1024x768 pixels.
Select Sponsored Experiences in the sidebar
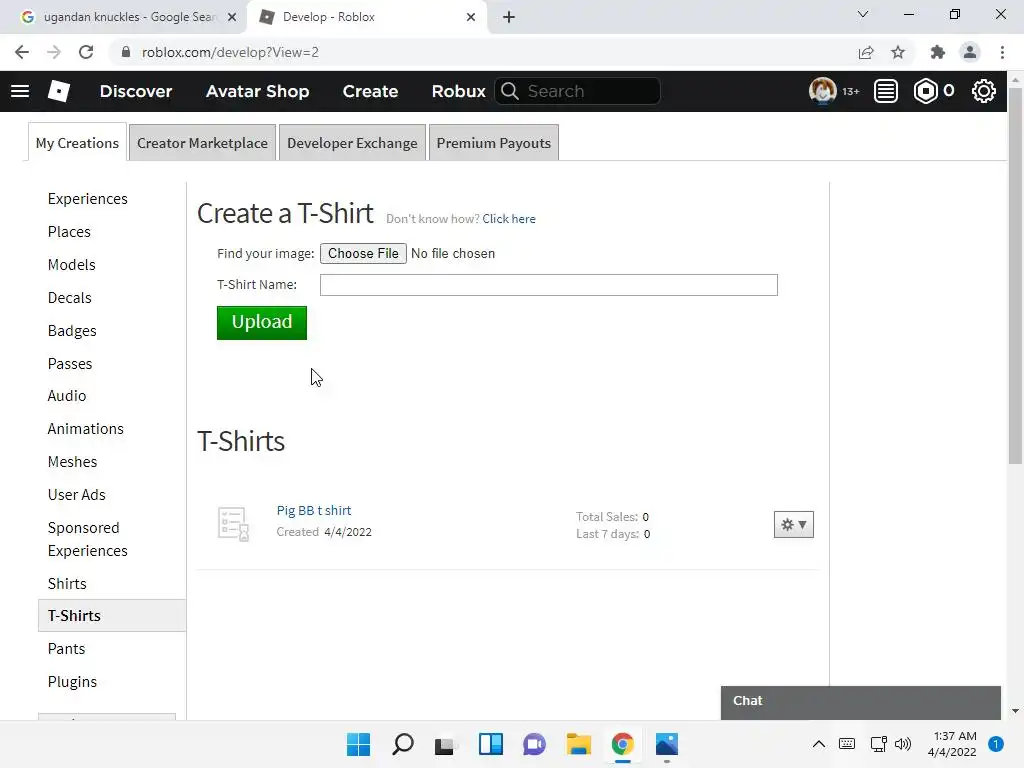tap(88, 539)
